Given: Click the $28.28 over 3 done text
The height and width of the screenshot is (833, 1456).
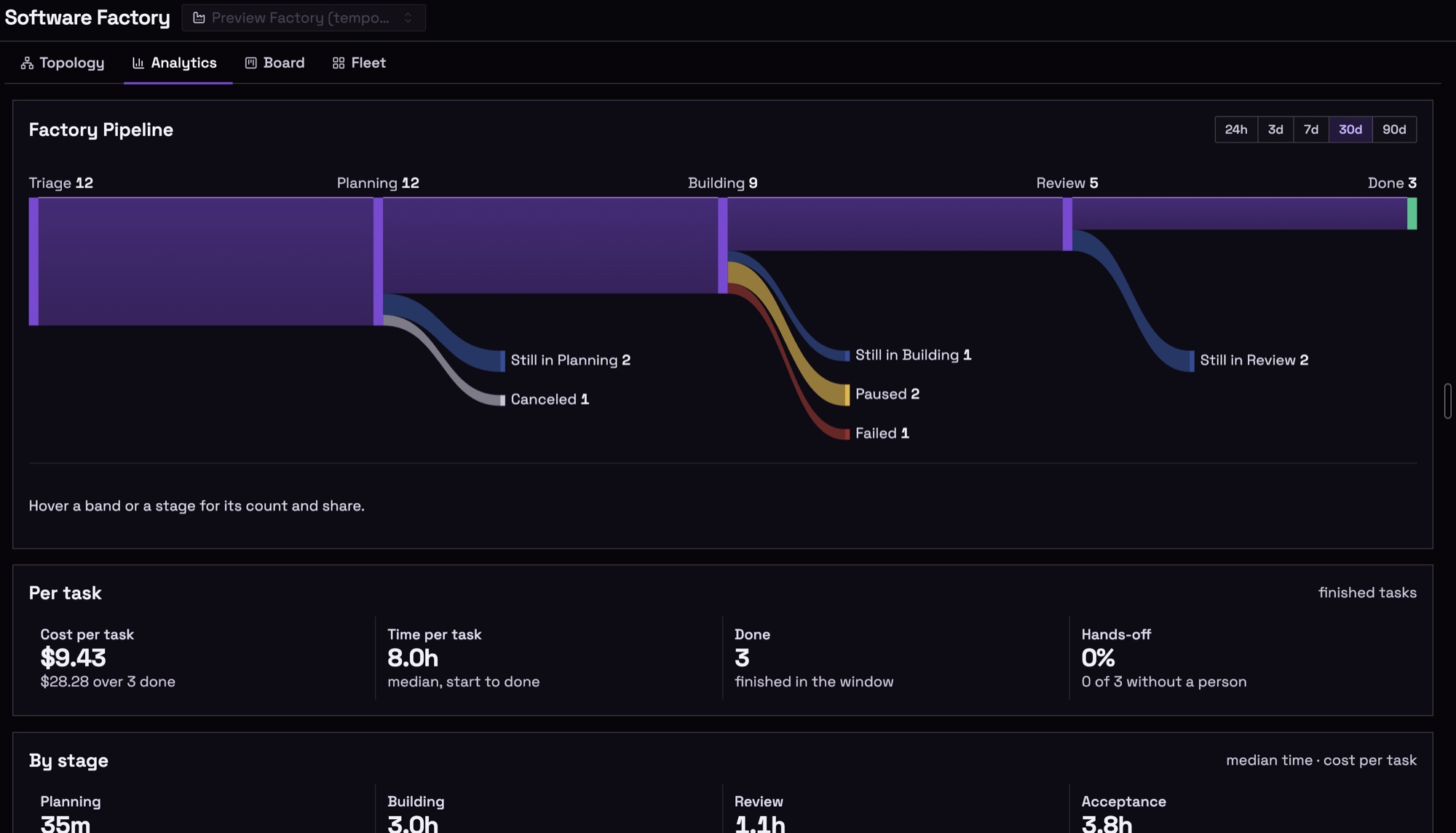Looking at the screenshot, I should click(108, 682).
